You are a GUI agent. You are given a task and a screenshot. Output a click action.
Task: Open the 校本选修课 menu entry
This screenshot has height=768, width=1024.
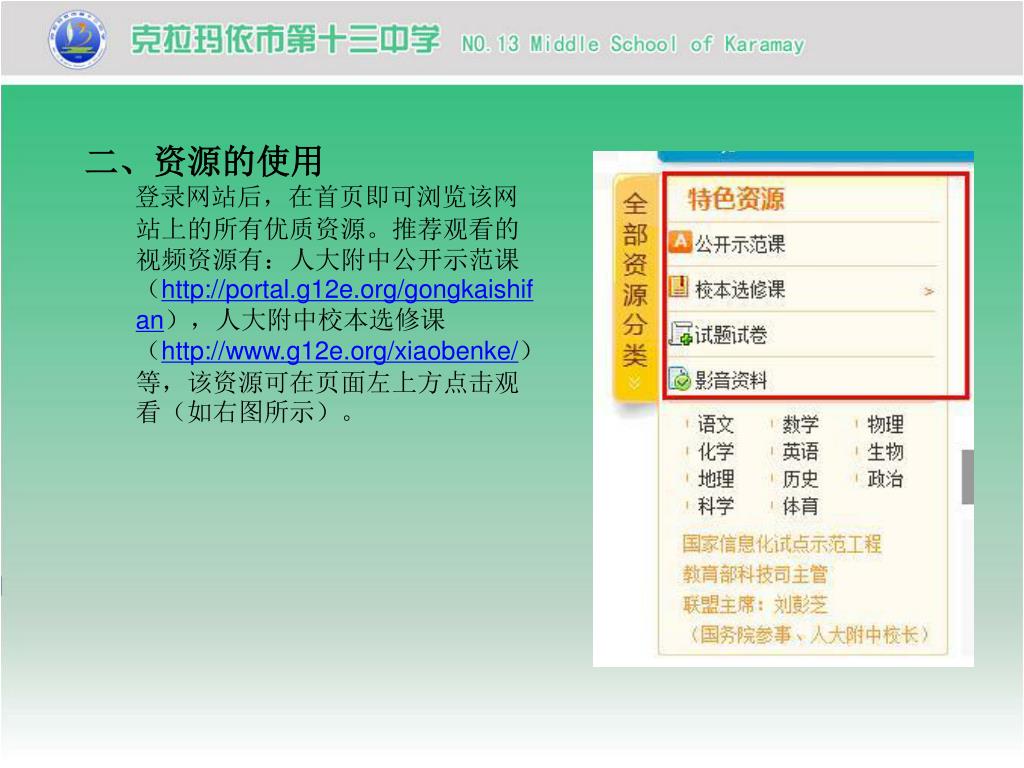(739, 289)
